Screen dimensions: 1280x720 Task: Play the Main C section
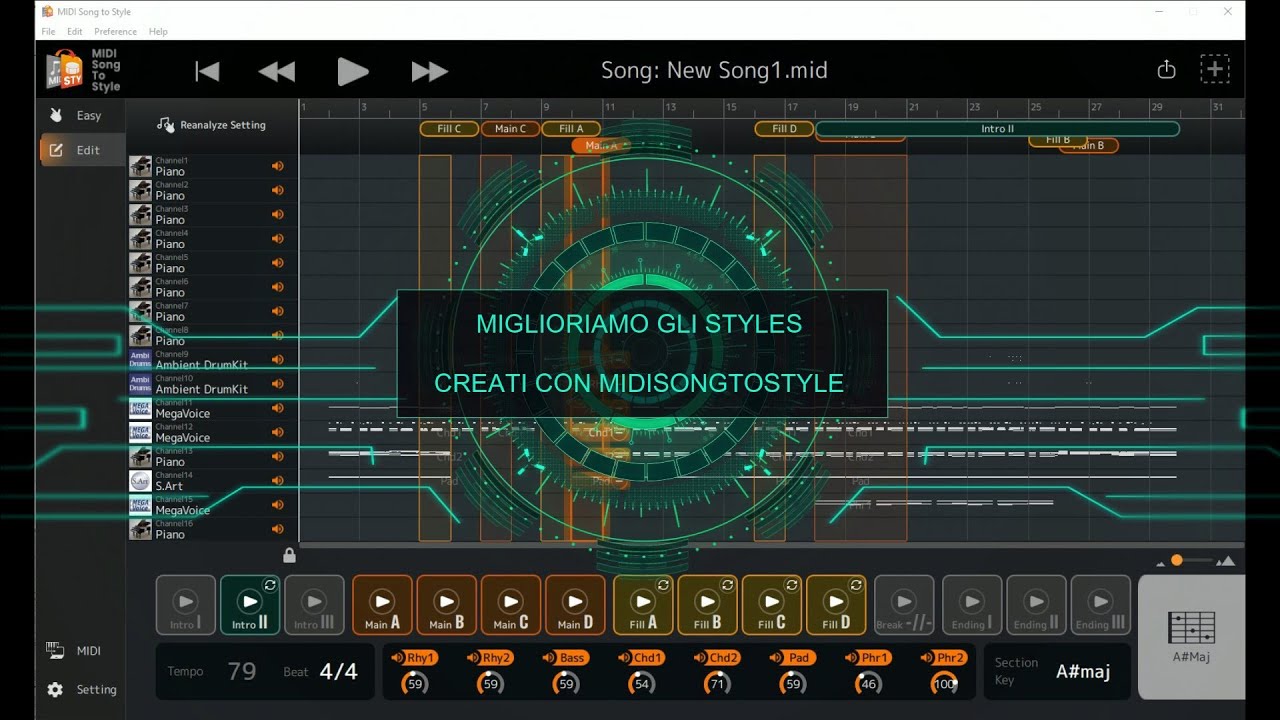510,605
